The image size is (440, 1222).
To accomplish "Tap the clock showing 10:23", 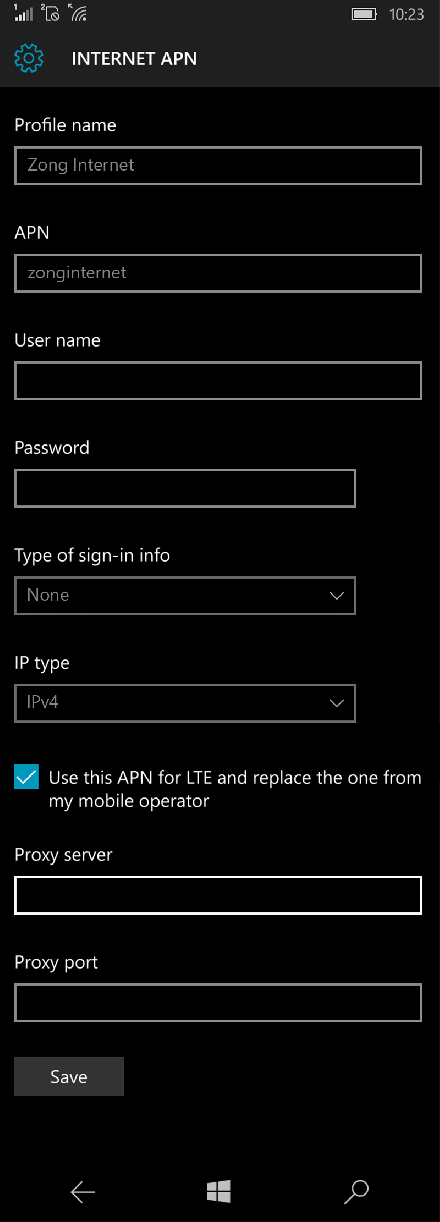I will (x=405, y=15).
